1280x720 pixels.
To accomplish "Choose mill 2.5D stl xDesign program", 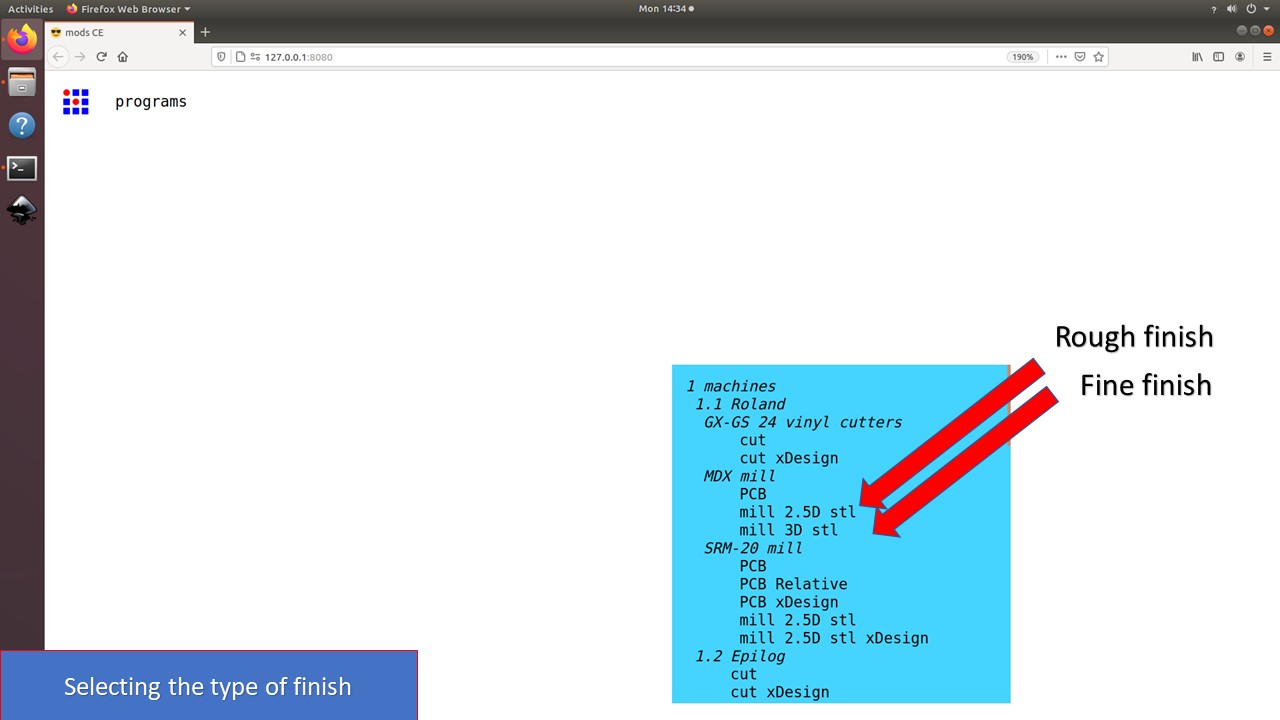I will (x=834, y=638).
